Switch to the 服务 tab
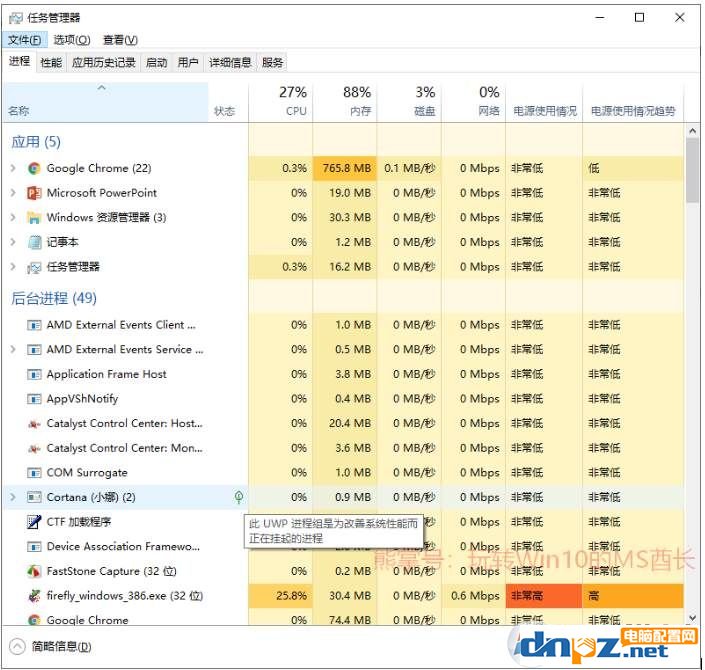This screenshot has height=670, width=705. click(x=272, y=63)
